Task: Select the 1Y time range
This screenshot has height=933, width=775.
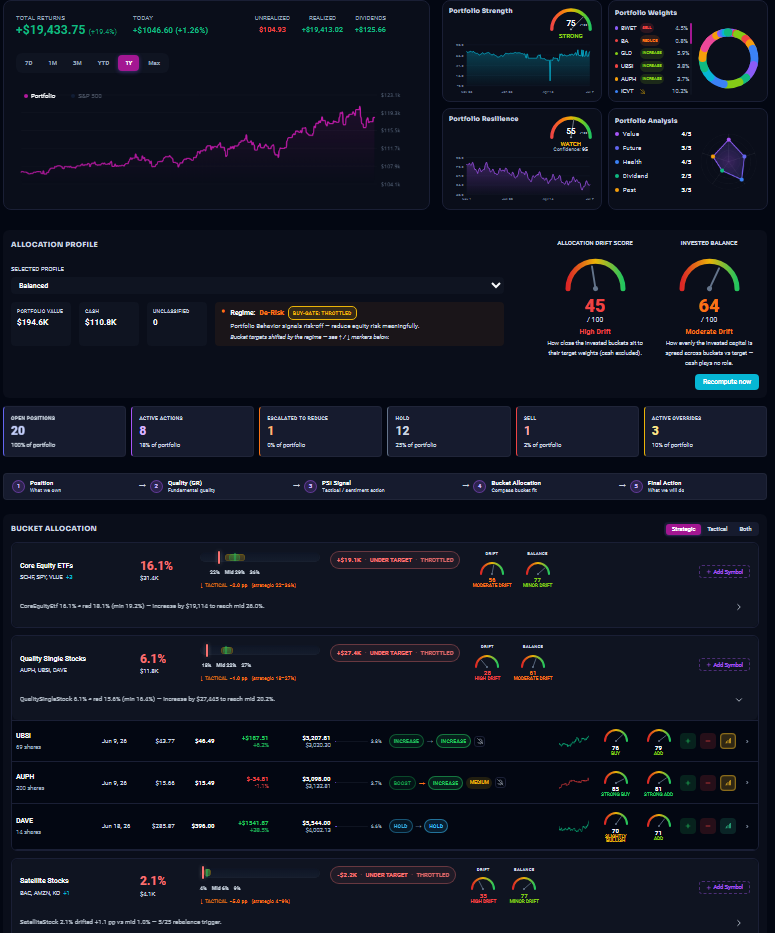Action: point(129,63)
